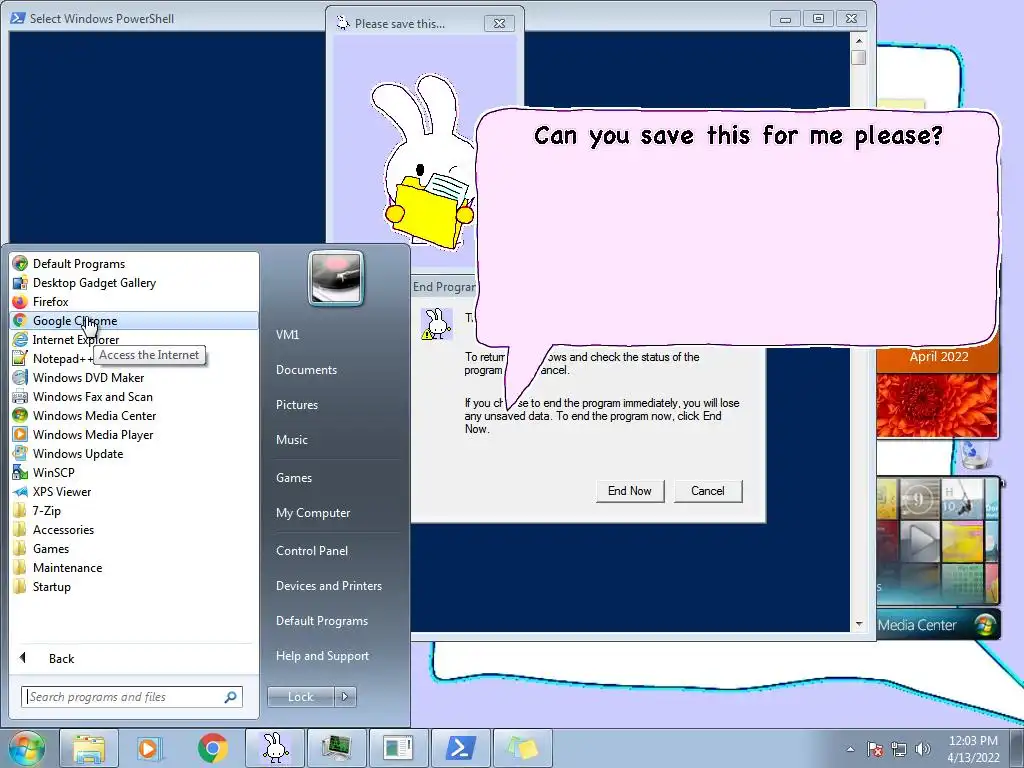Open Control Panel
This screenshot has height=768, width=1024.
312,551
